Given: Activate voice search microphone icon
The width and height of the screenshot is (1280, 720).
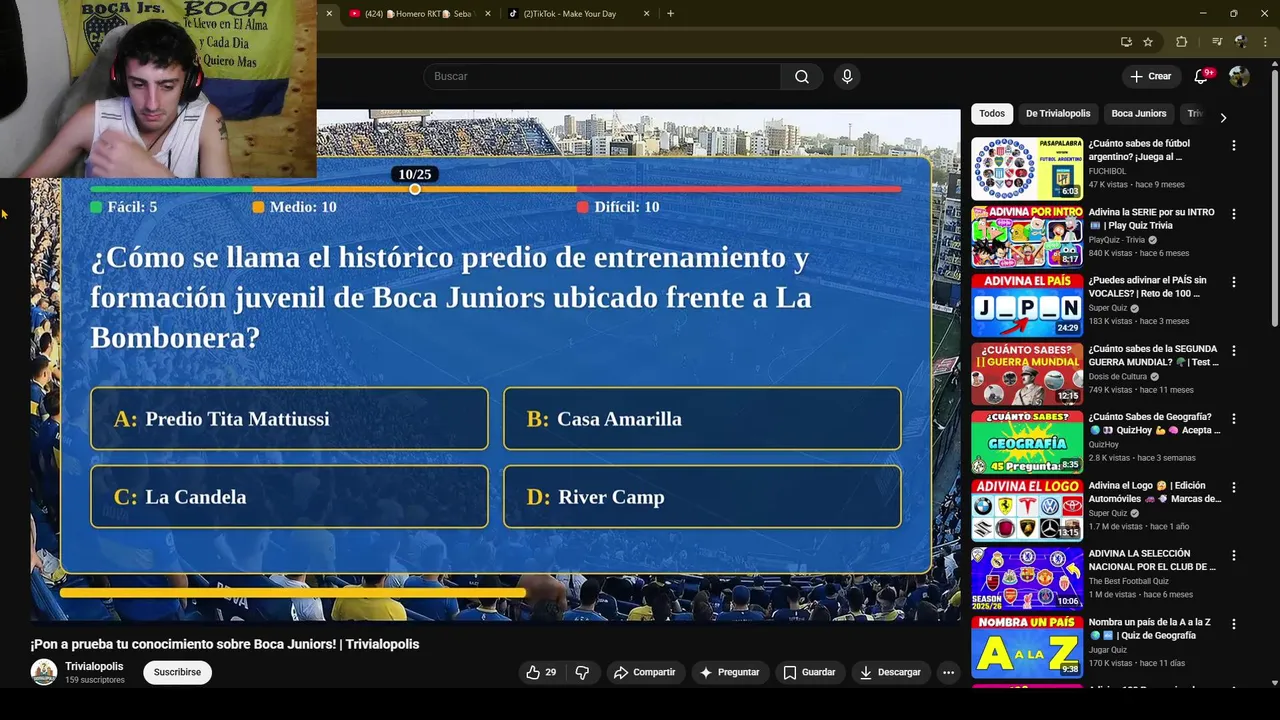Looking at the screenshot, I should coord(847,76).
